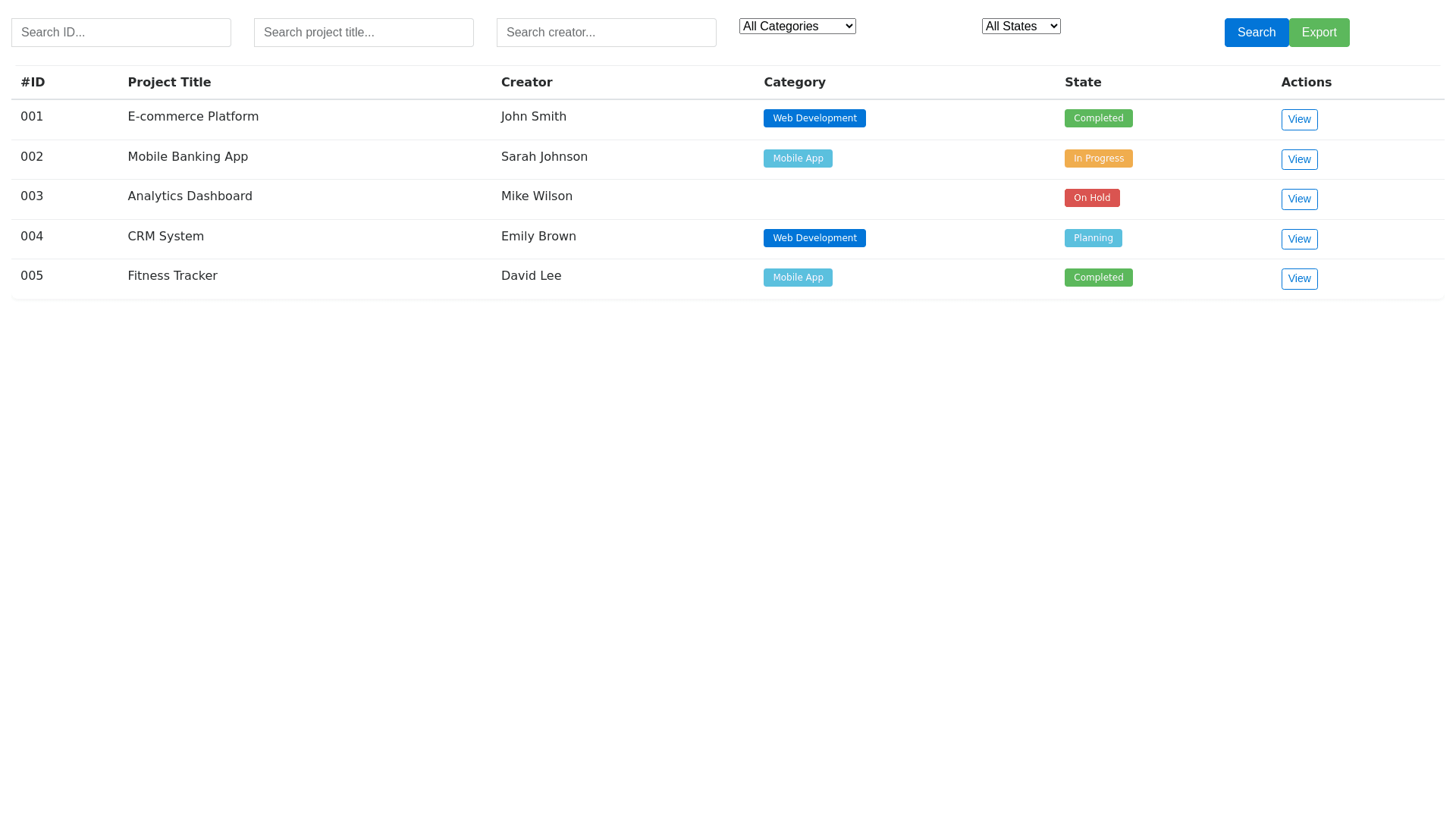Click the Planning state badge
Viewport: 1456px width, 819px height.
1093,238
